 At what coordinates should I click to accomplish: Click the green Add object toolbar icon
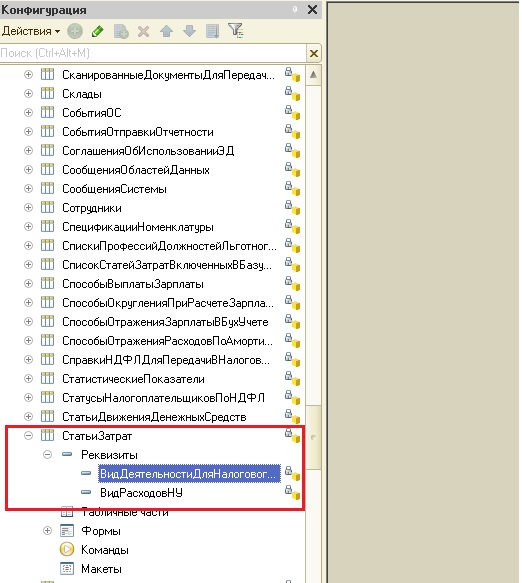[x=75, y=31]
